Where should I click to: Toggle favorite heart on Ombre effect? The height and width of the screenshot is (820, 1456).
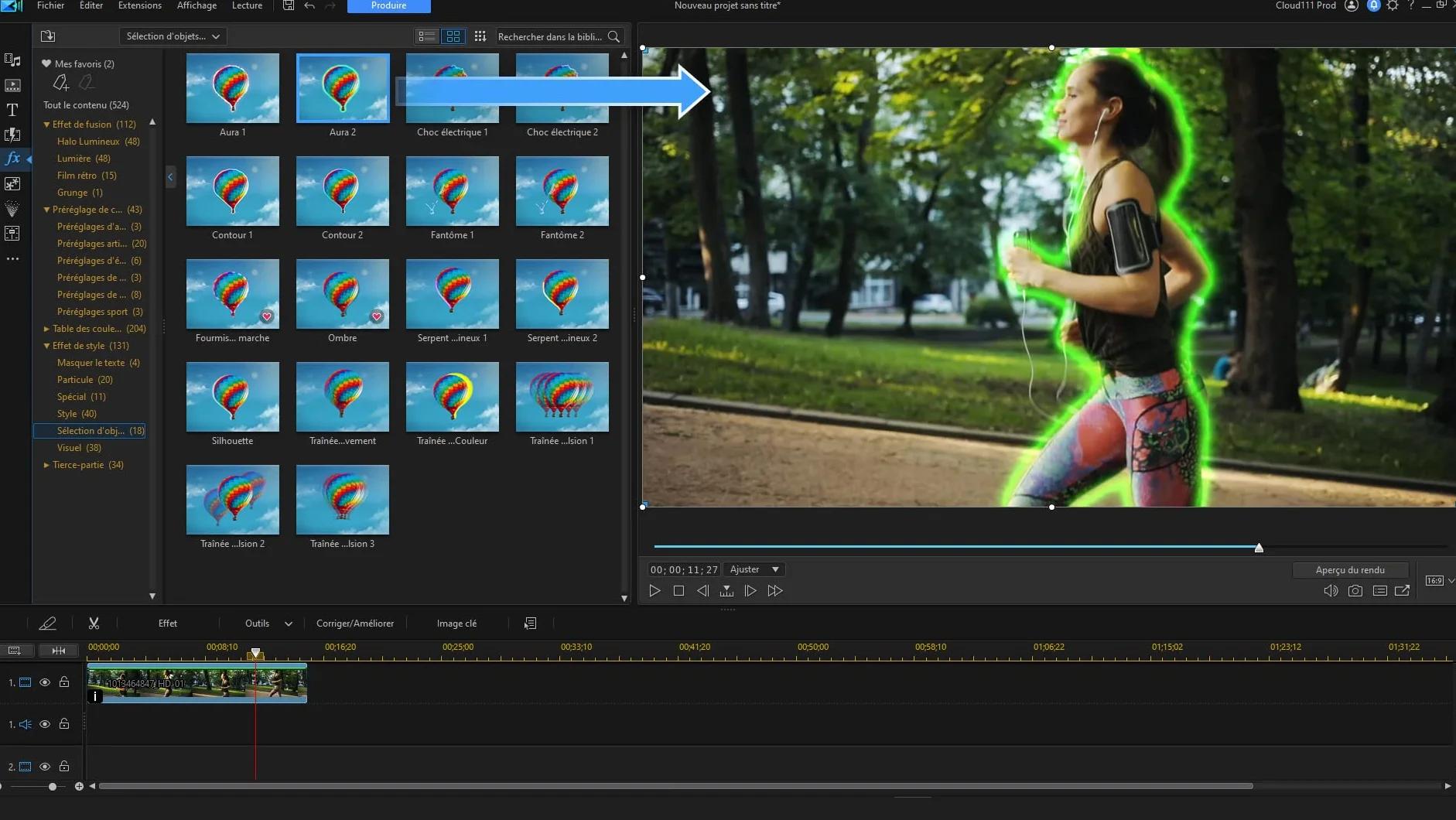tap(377, 316)
